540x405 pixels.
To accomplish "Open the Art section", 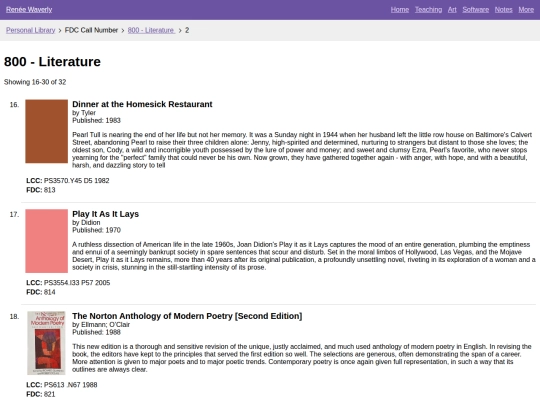I will 452,10.
